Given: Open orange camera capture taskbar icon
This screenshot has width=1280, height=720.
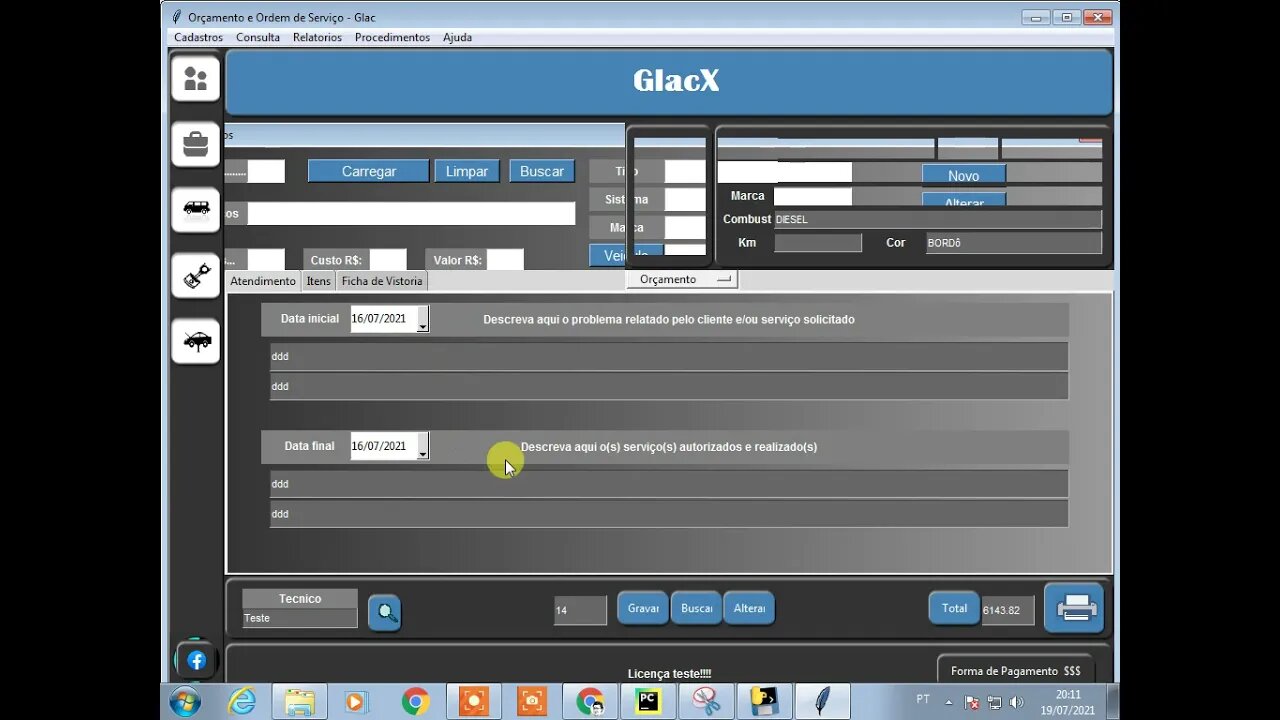Looking at the screenshot, I should click(x=532, y=702).
